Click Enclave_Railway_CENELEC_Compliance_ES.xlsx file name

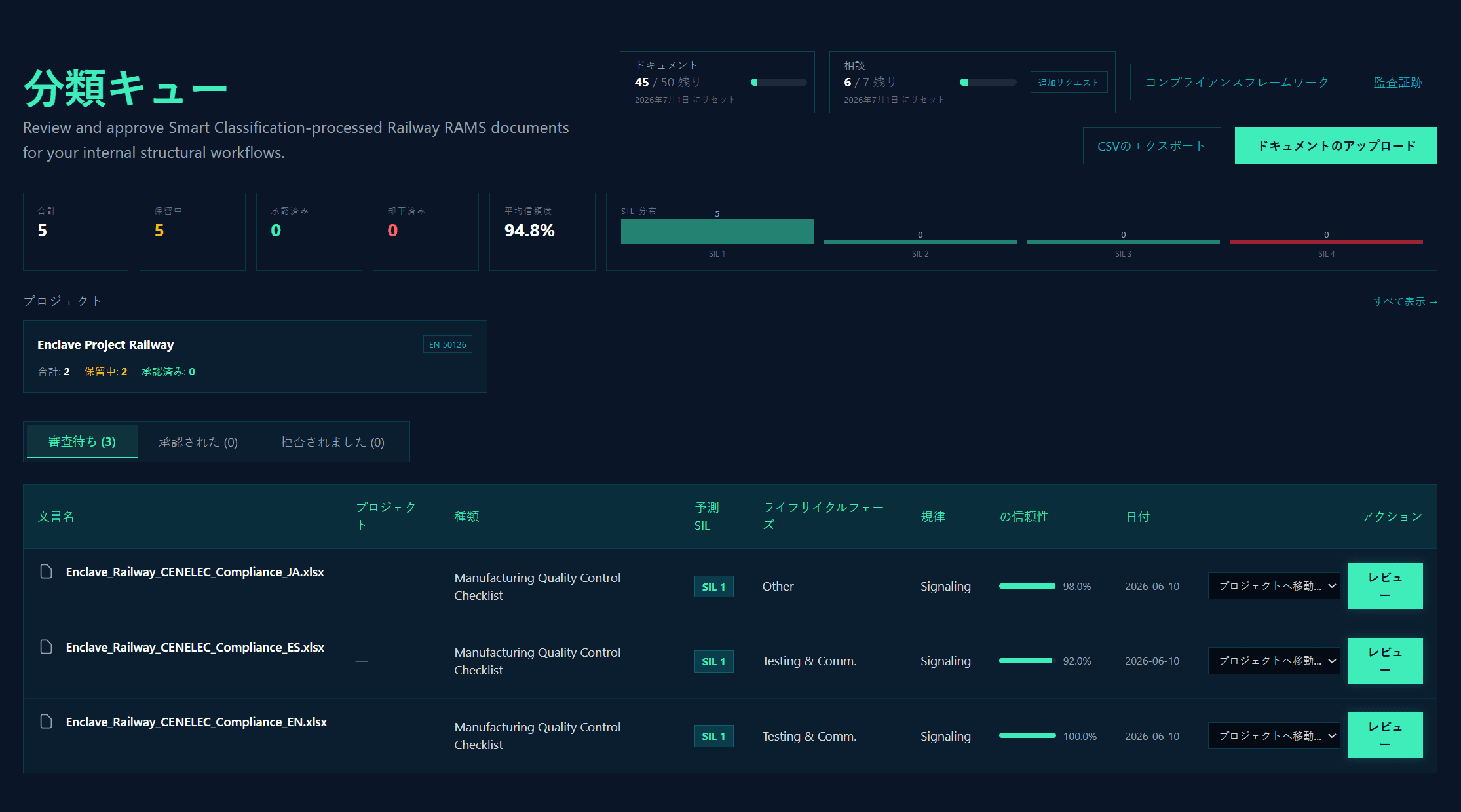(x=195, y=647)
